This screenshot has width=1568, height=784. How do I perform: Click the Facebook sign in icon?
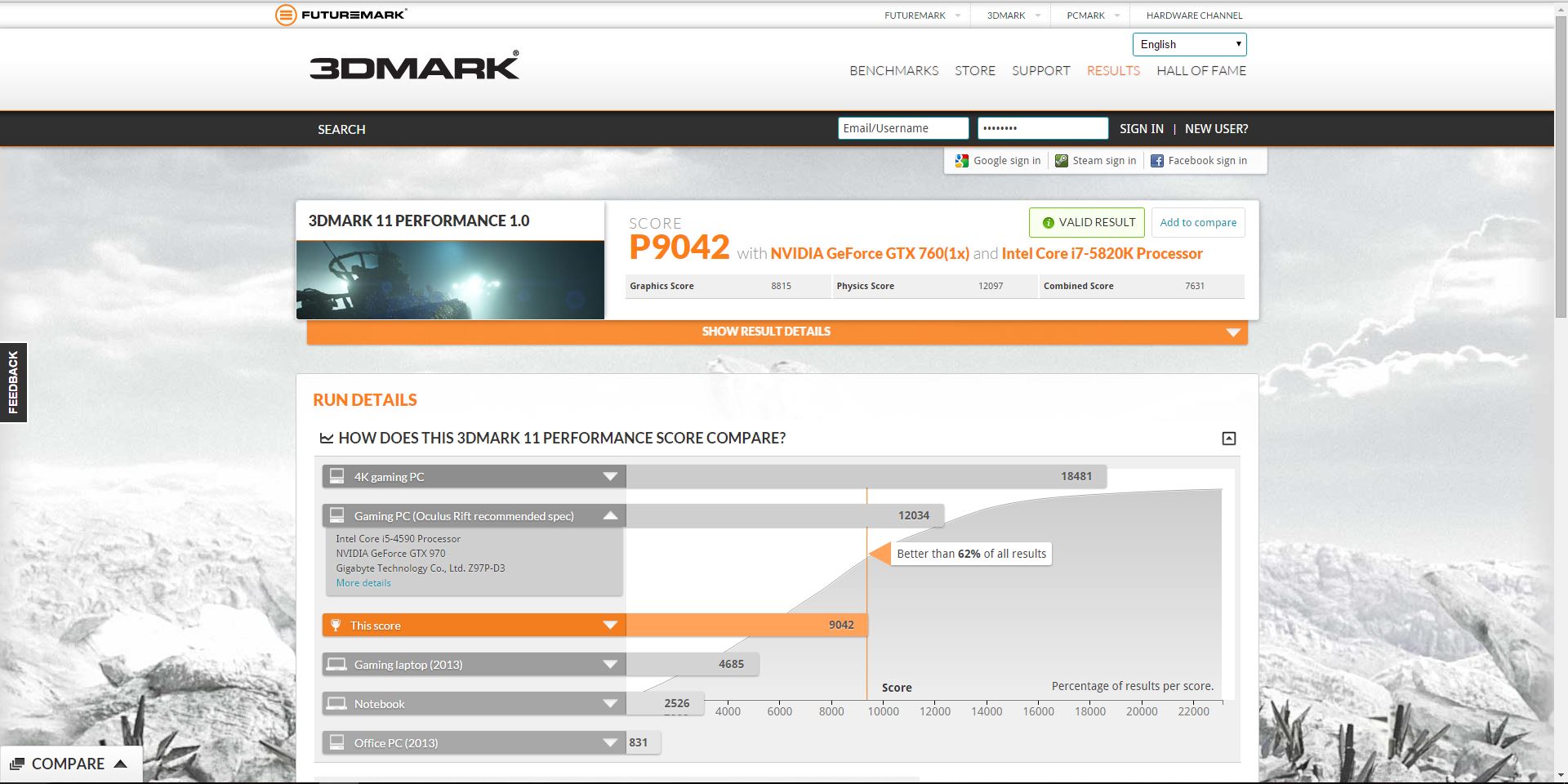pos(1156,161)
